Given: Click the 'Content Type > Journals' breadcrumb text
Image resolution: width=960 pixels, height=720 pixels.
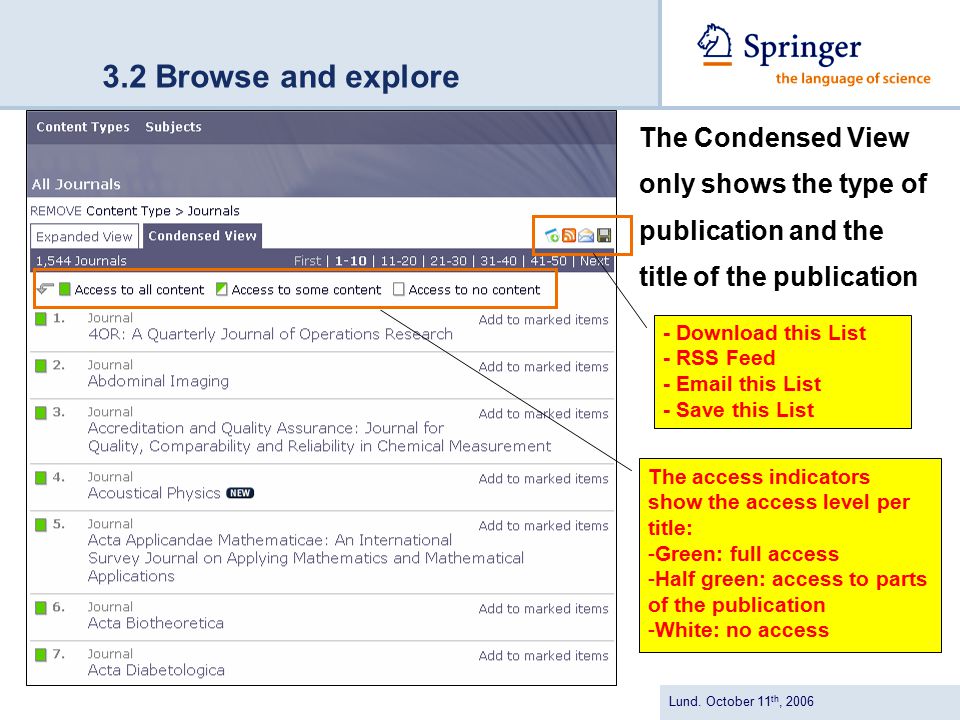Looking at the screenshot, I should (163, 211).
